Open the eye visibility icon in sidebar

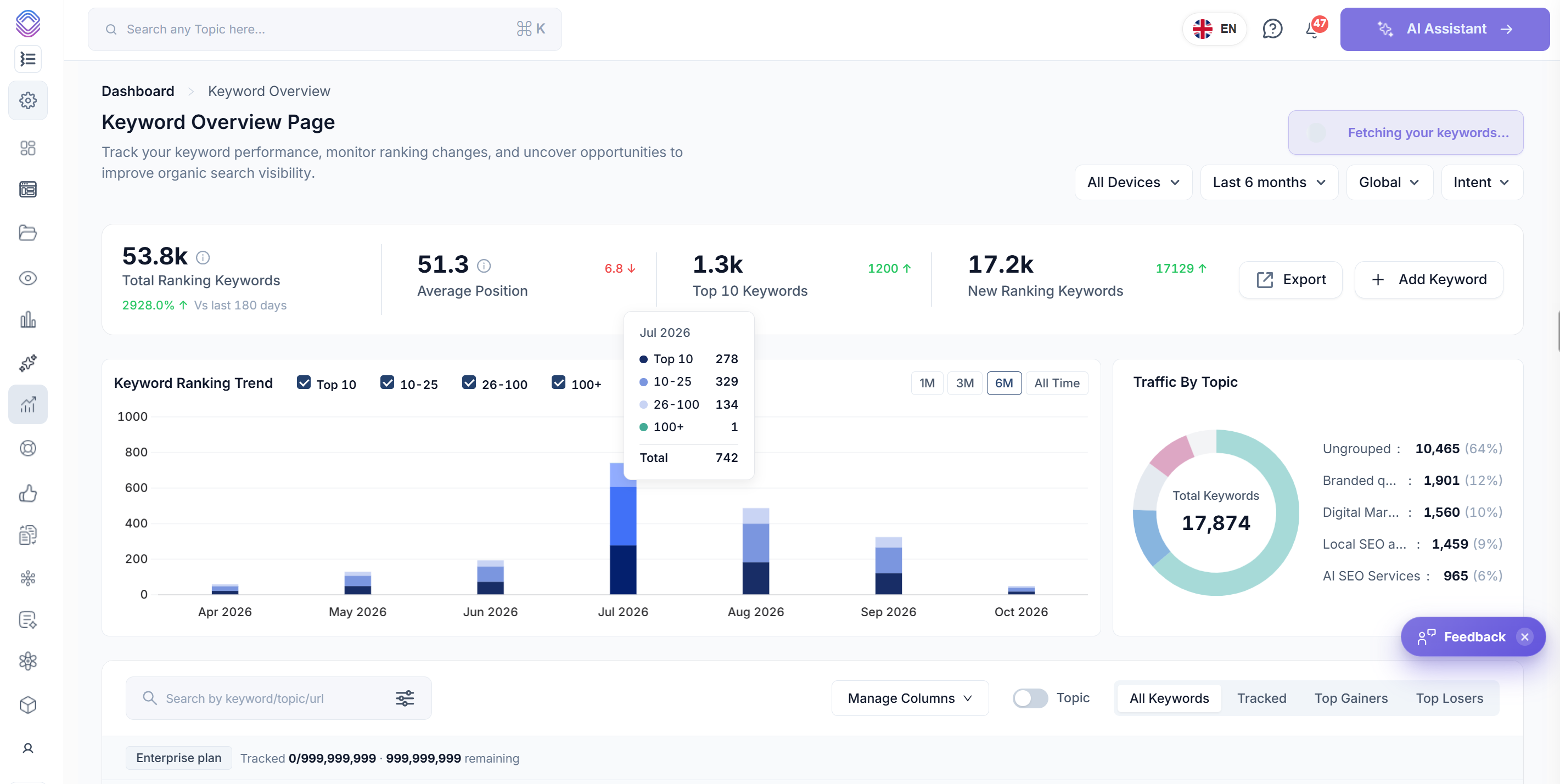(x=28, y=278)
